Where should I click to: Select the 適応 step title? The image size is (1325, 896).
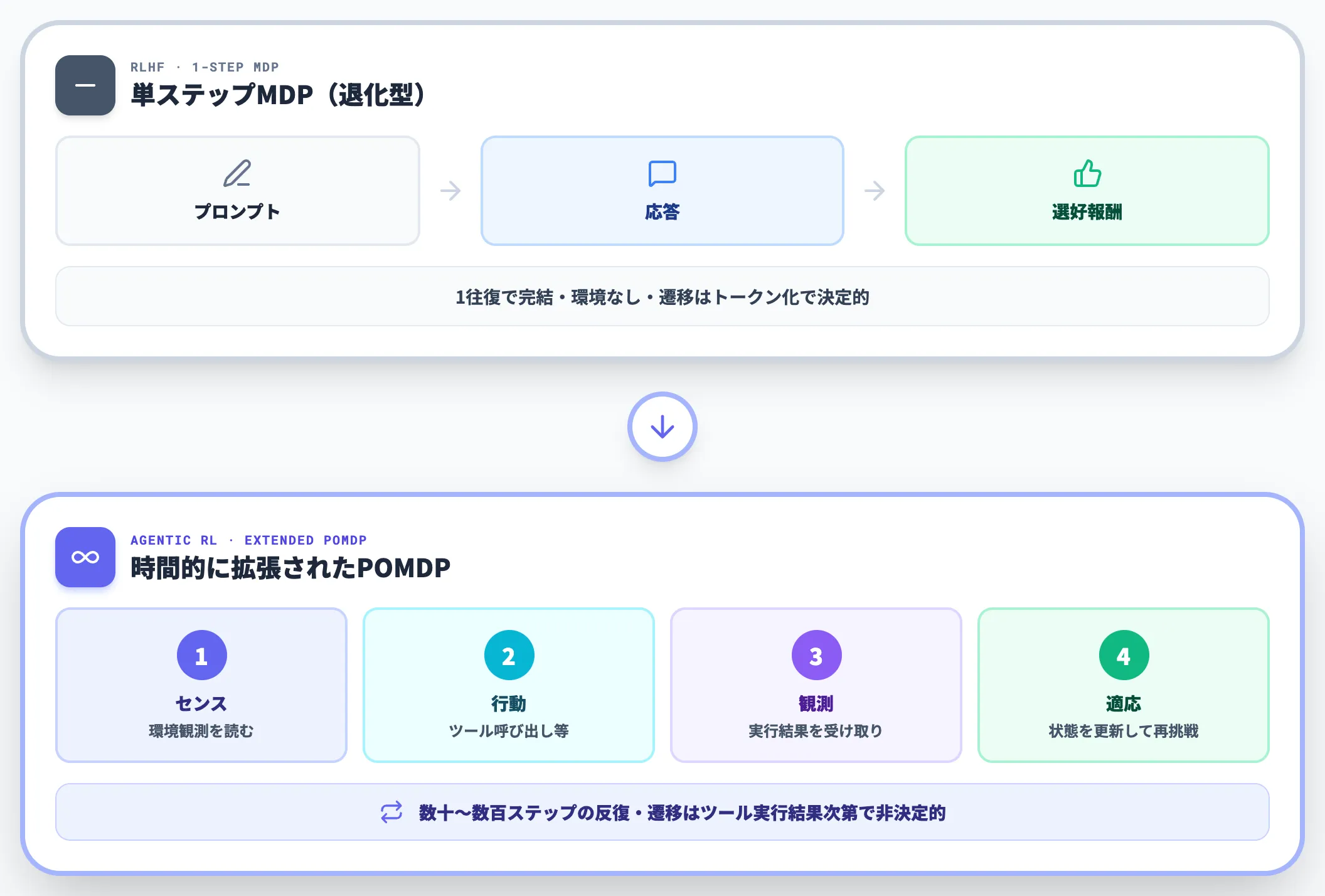[x=1124, y=704]
